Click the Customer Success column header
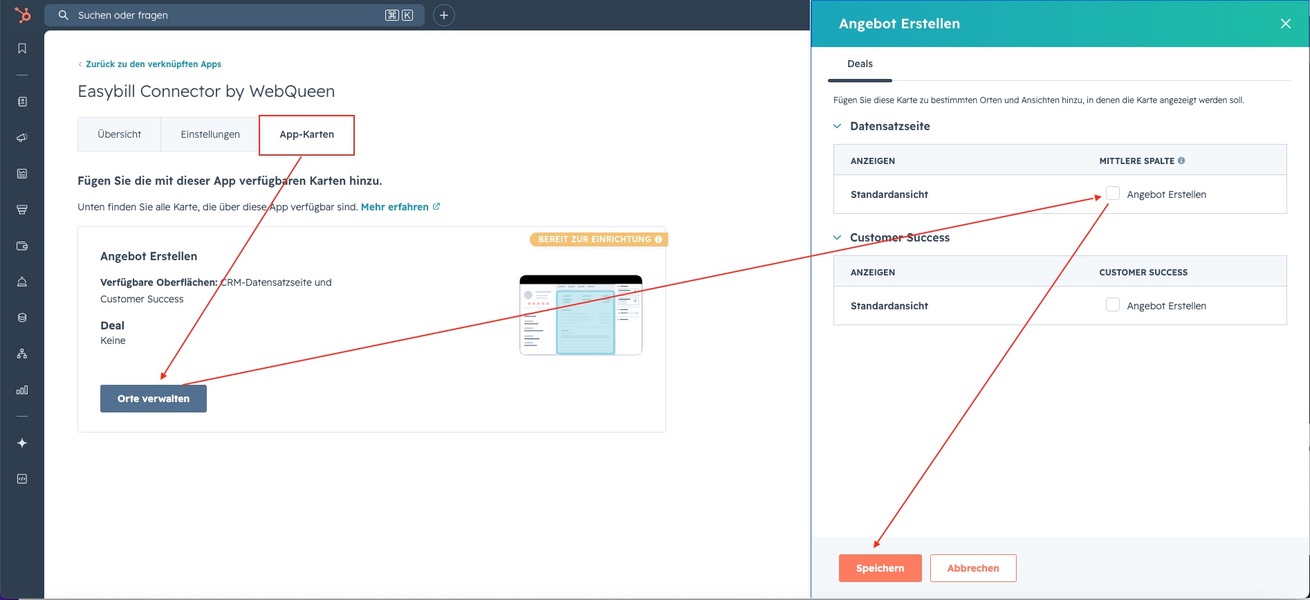The height and width of the screenshot is (600, 1310). pyautogui.click(x=1143, y=272)
